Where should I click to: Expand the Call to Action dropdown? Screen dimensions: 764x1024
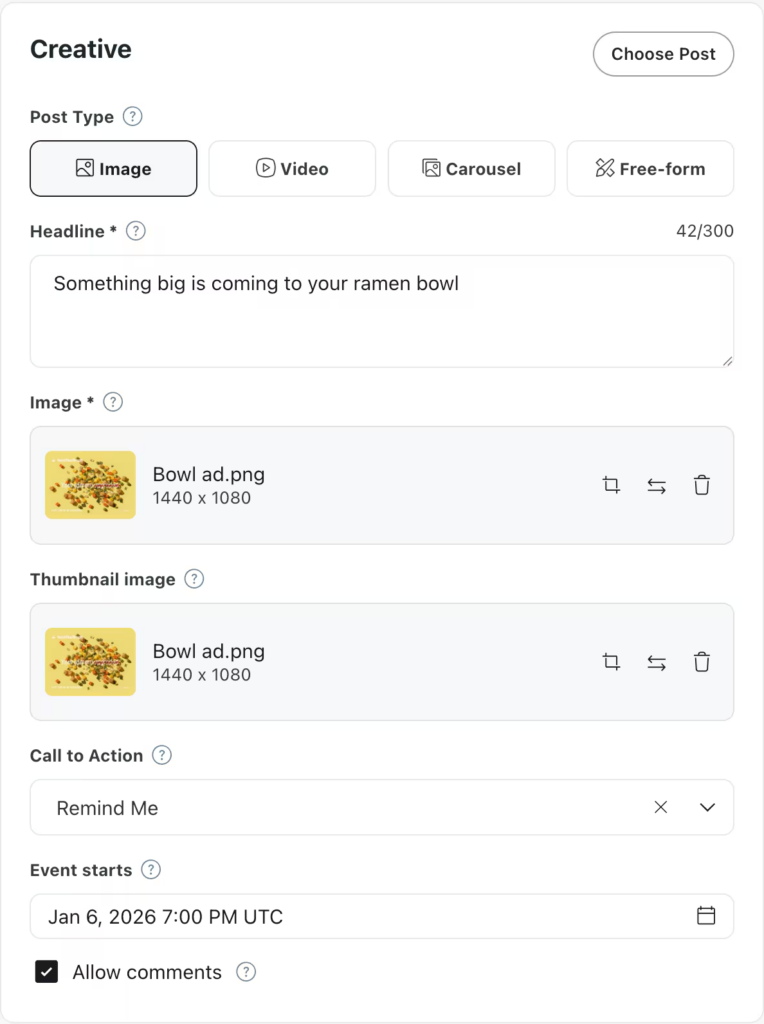(708, 807)
